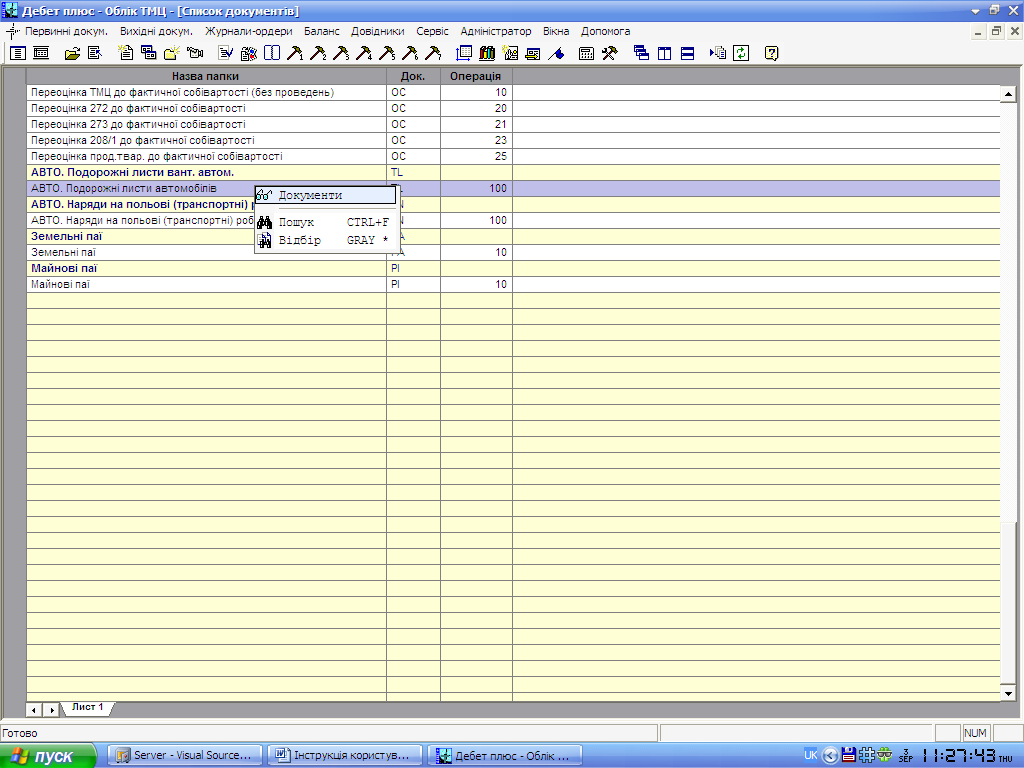Image resolution: width=1024 pixels, height=768 pixels.
Task: Click hammer tool number 6
Action: (410, 54)
